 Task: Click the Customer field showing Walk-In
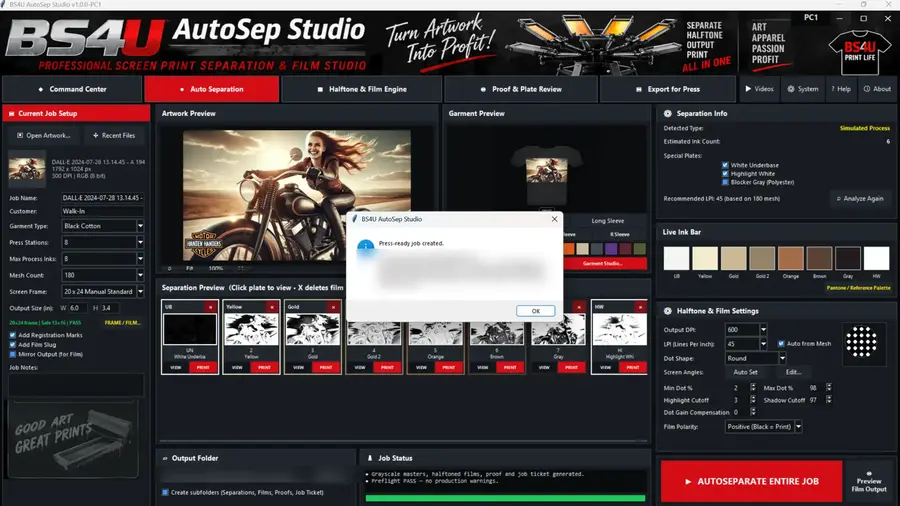[102, 211]
